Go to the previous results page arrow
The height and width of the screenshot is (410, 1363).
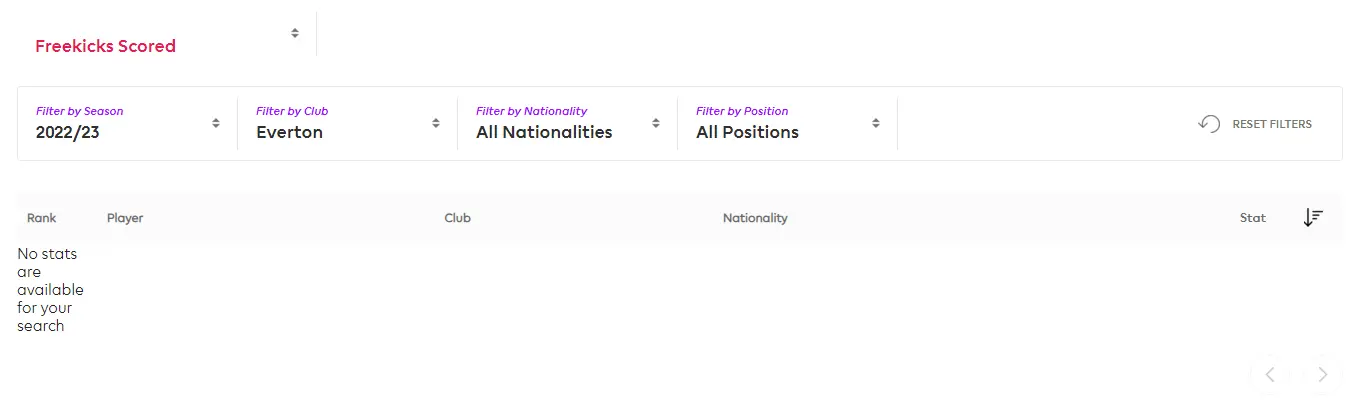click(x=1270, y=375)
